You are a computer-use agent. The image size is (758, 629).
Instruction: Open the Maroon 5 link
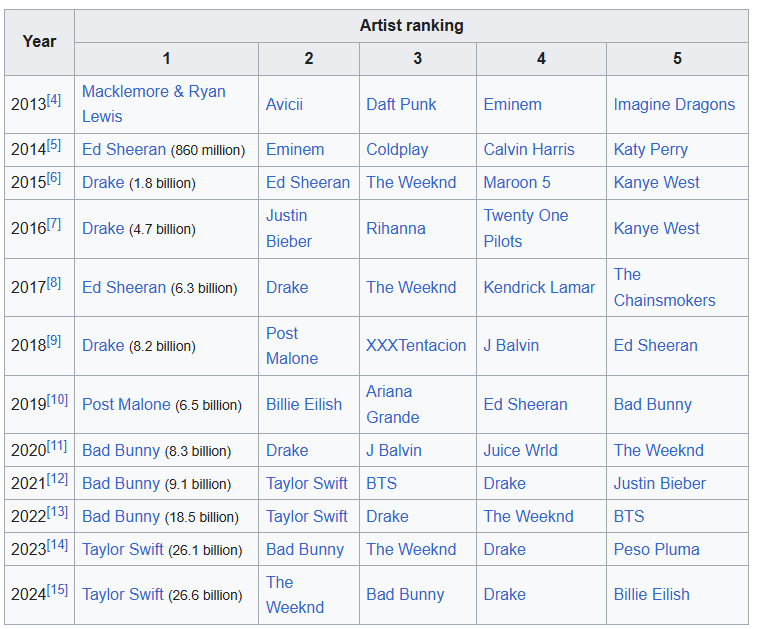click(x=517, y=183)
